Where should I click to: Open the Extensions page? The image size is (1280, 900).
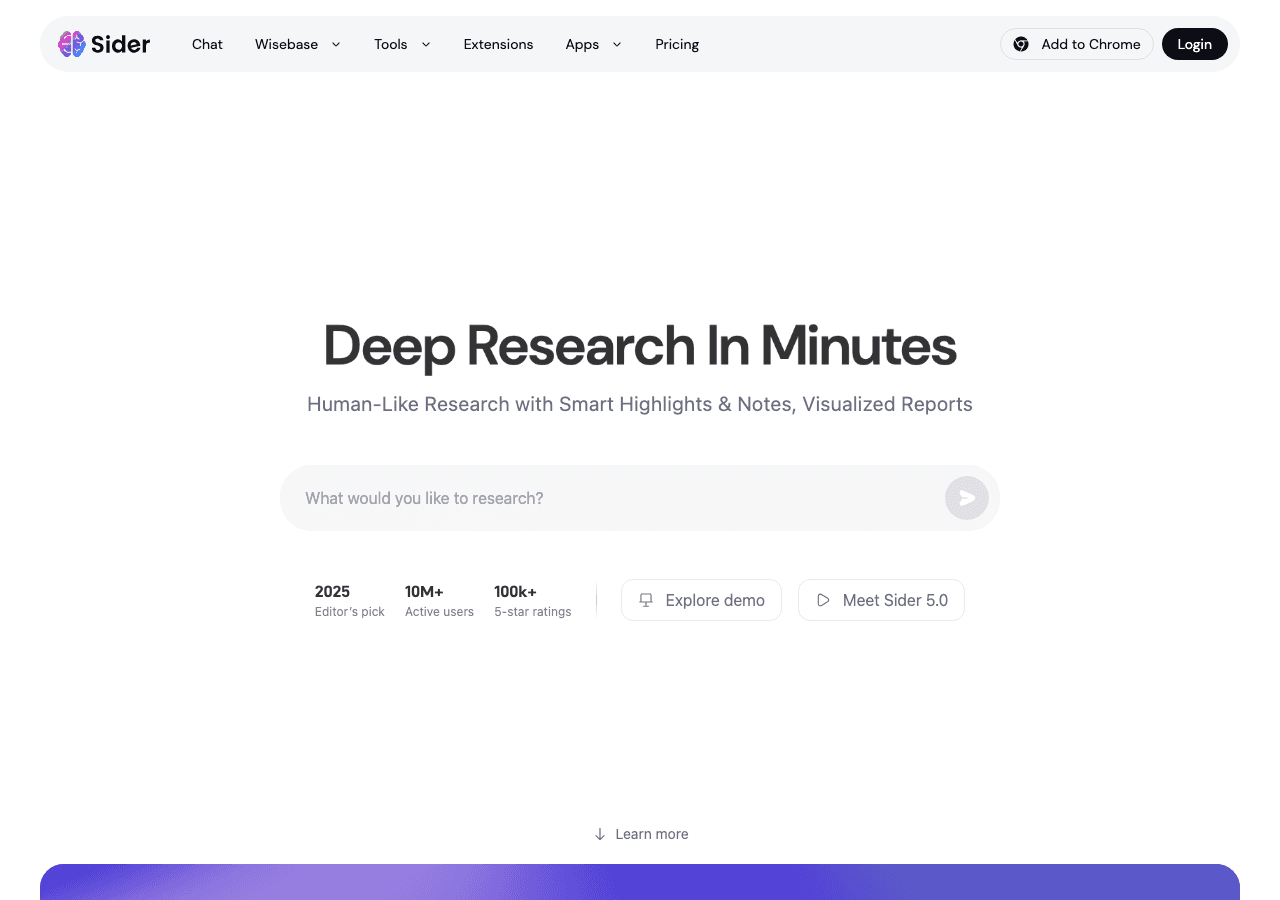pyautogui.click(x=498, y=44)
